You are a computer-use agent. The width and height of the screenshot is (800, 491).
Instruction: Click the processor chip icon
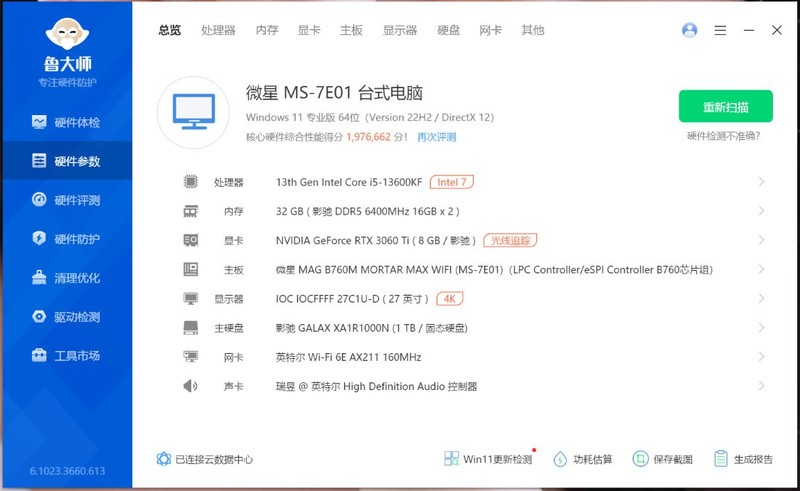click(x=190, y=181)
